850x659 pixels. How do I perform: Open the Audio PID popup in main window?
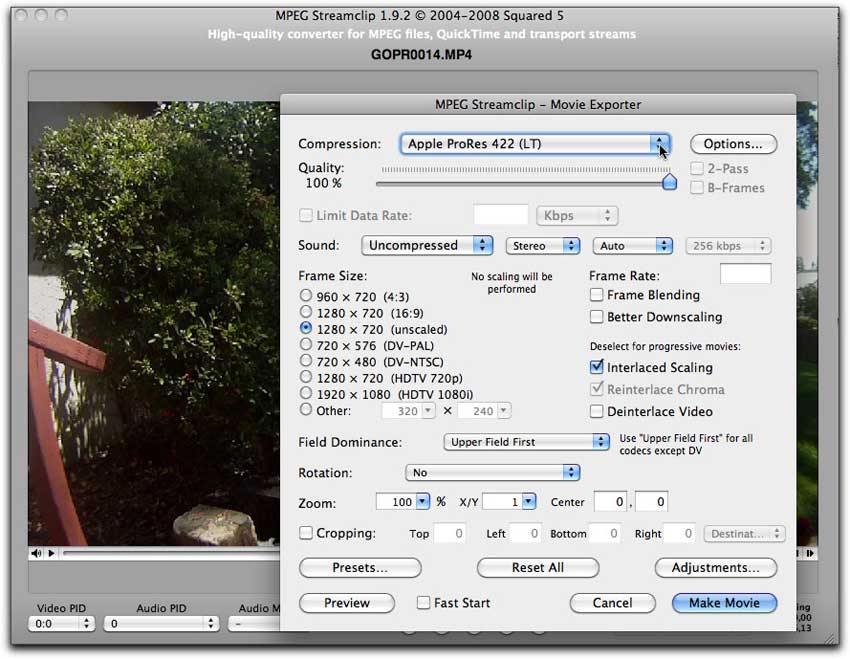tap(162, 624)
